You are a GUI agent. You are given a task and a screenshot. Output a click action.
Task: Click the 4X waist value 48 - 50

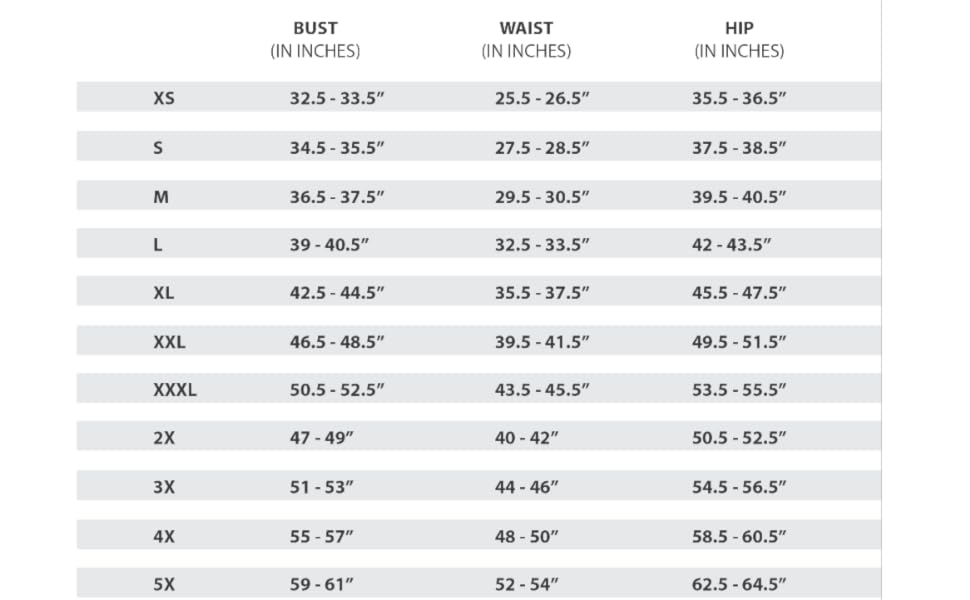[x=526, y=536]
